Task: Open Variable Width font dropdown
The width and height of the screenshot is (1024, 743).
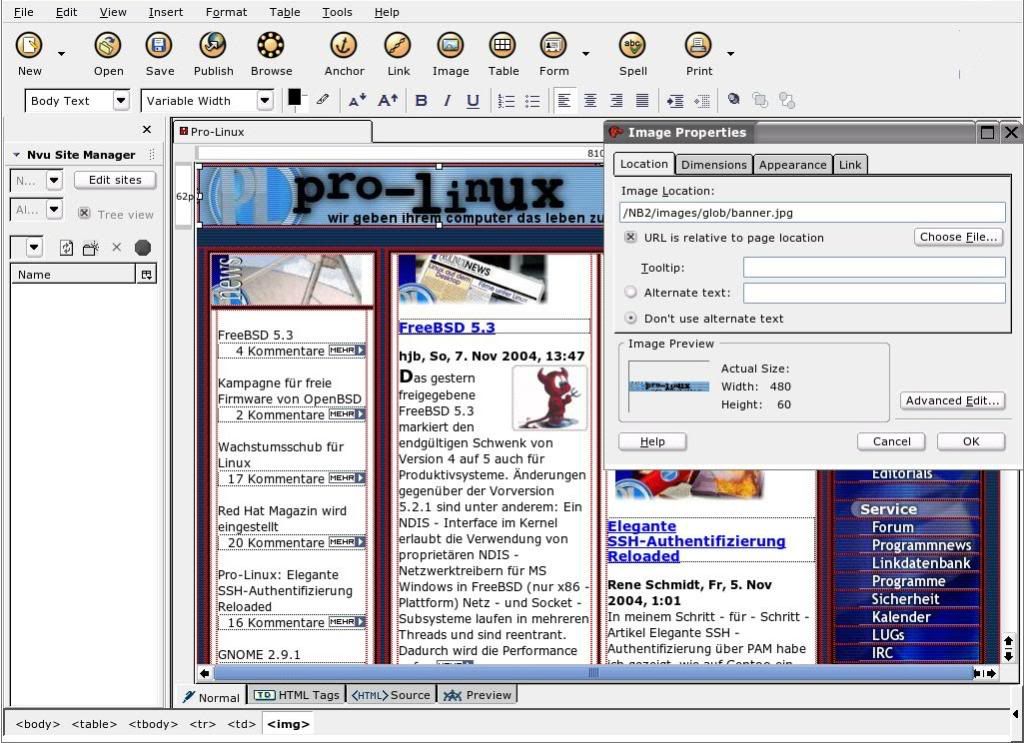Action: (264, 101)
